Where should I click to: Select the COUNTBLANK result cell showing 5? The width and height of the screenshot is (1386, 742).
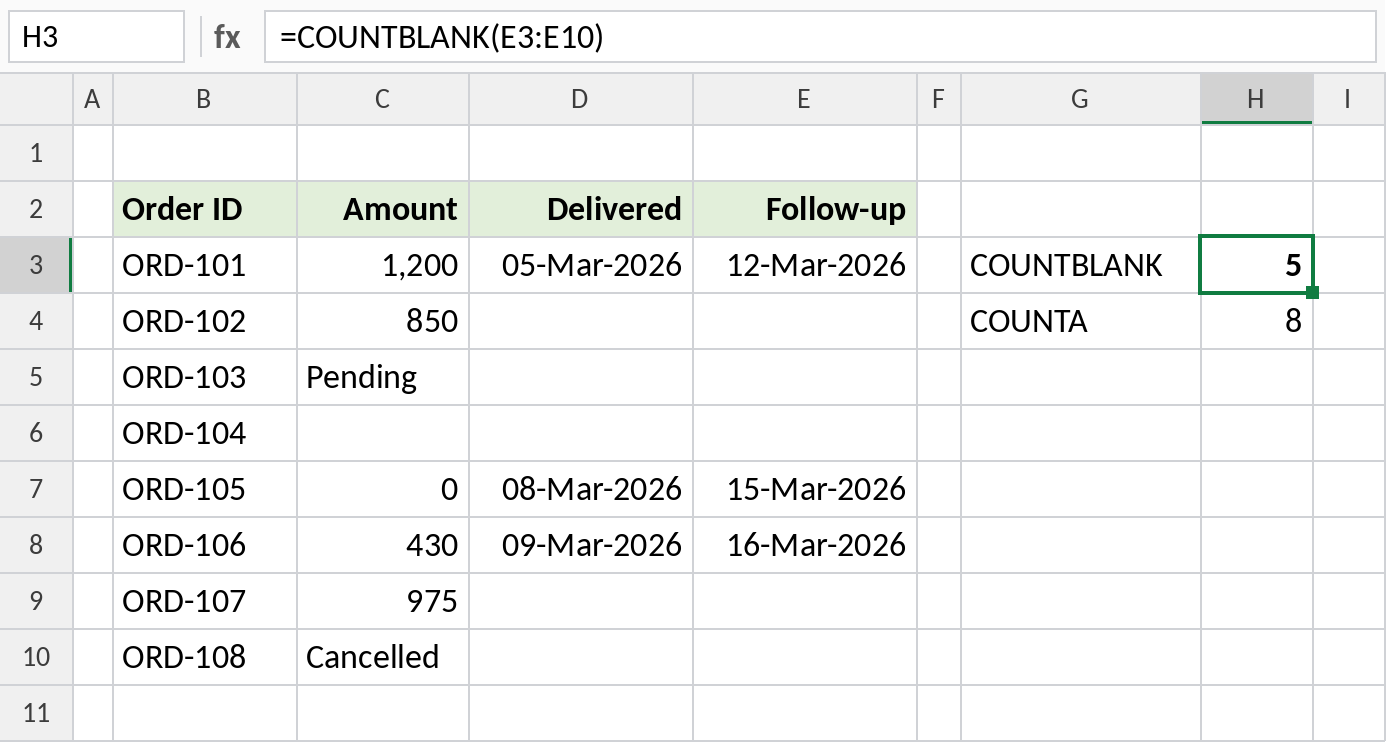coord(1257,265)
